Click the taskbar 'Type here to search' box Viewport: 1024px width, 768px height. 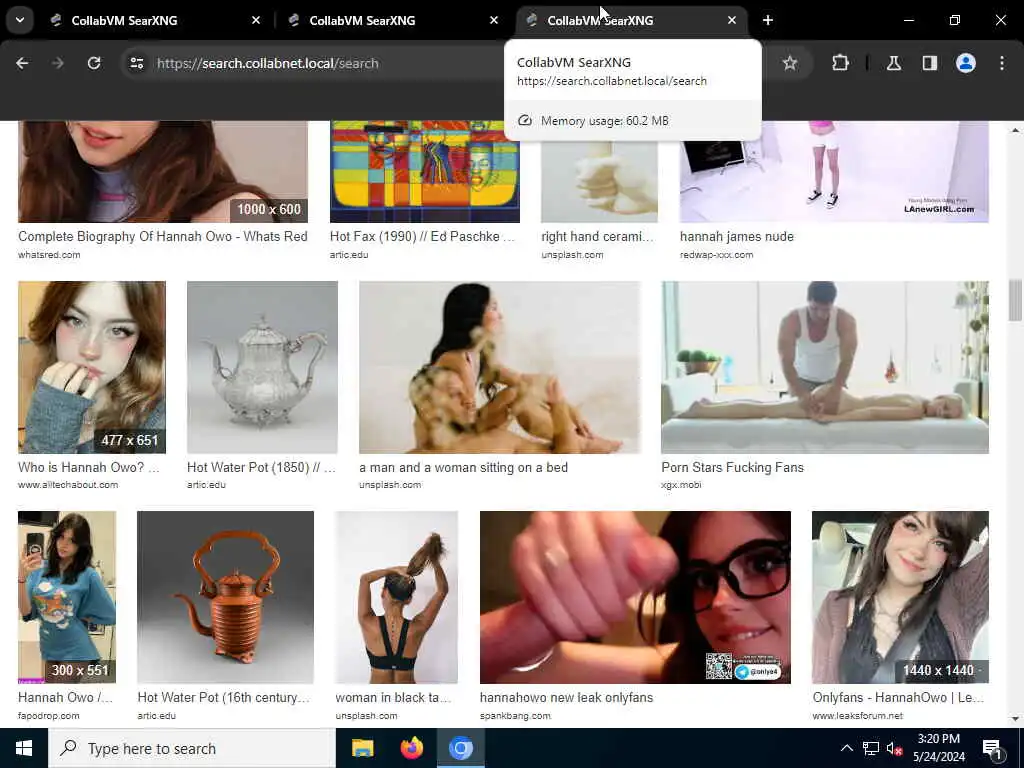192,748
